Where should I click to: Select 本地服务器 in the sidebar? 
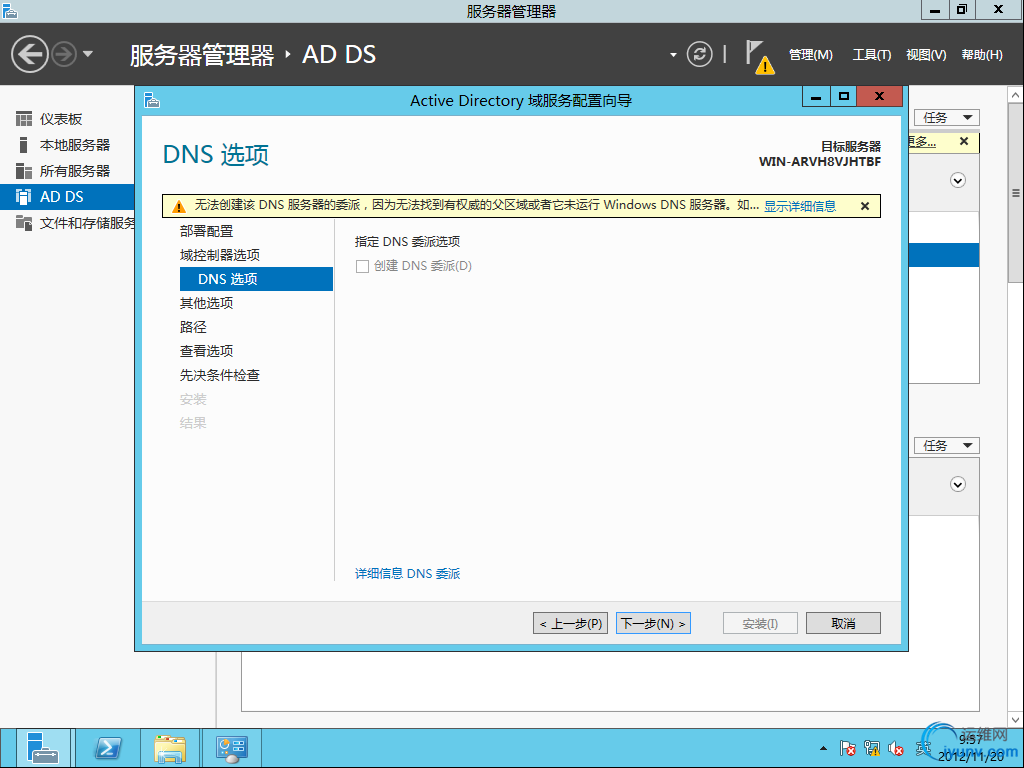point(67,145)
